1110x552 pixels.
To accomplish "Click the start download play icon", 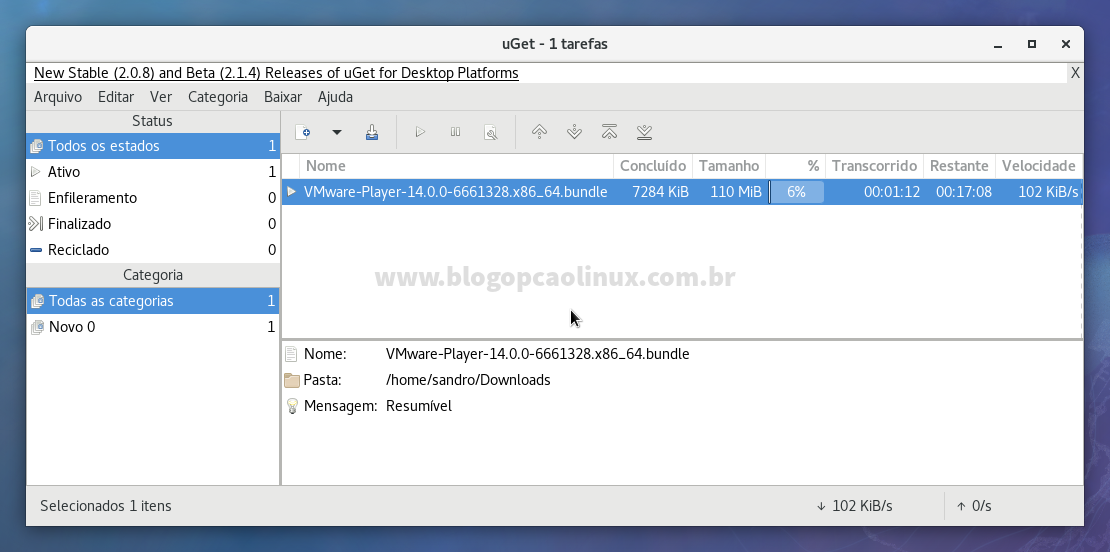I will [420, 132].
